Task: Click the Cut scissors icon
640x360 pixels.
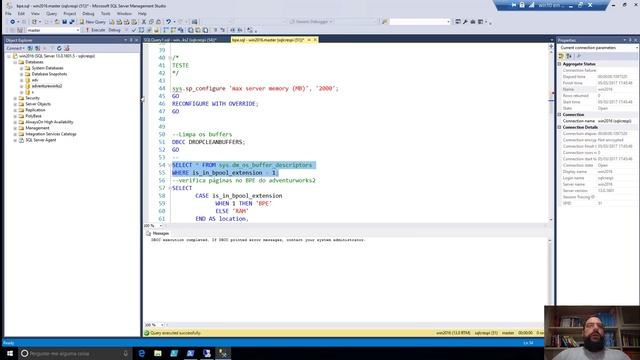Action: pyautogui.click(x=144, y=22)
